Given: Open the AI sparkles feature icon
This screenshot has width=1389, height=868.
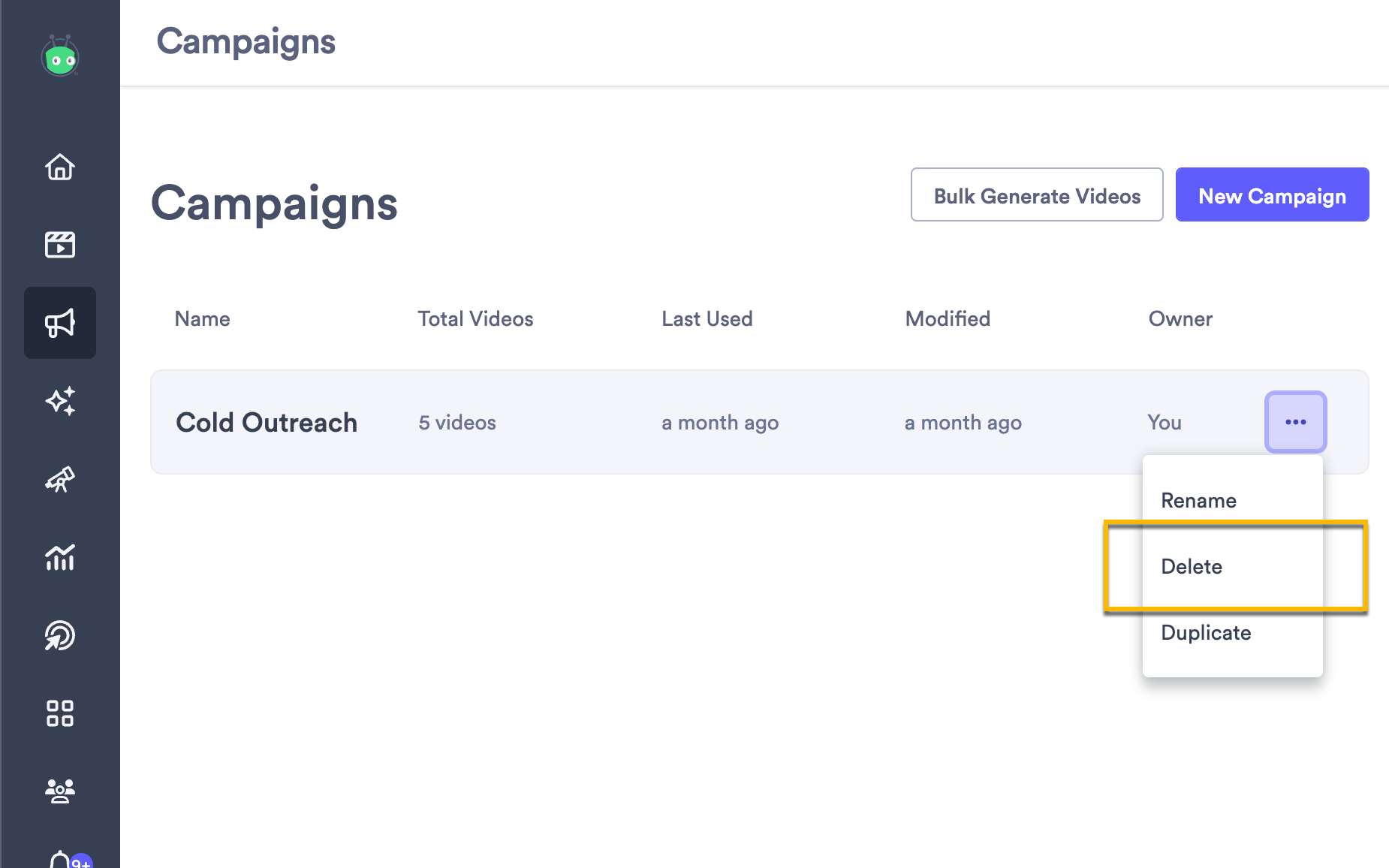Looking at the screenshot, I should [x=60, y=402].
